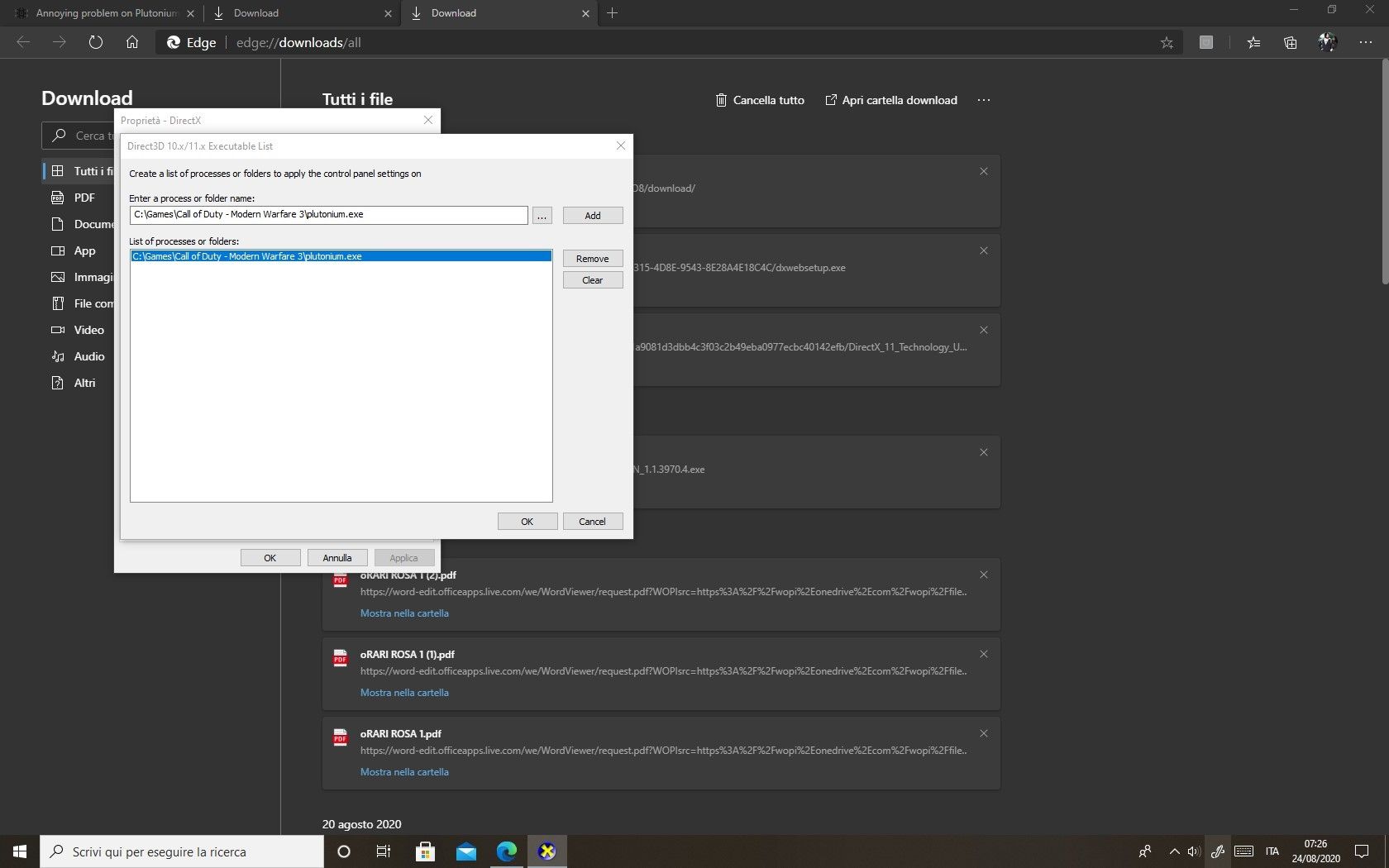The width and height of the screenshot is (1389, 868).
Task: Open more options next to Apri cartella download
Action: [983, 100]
